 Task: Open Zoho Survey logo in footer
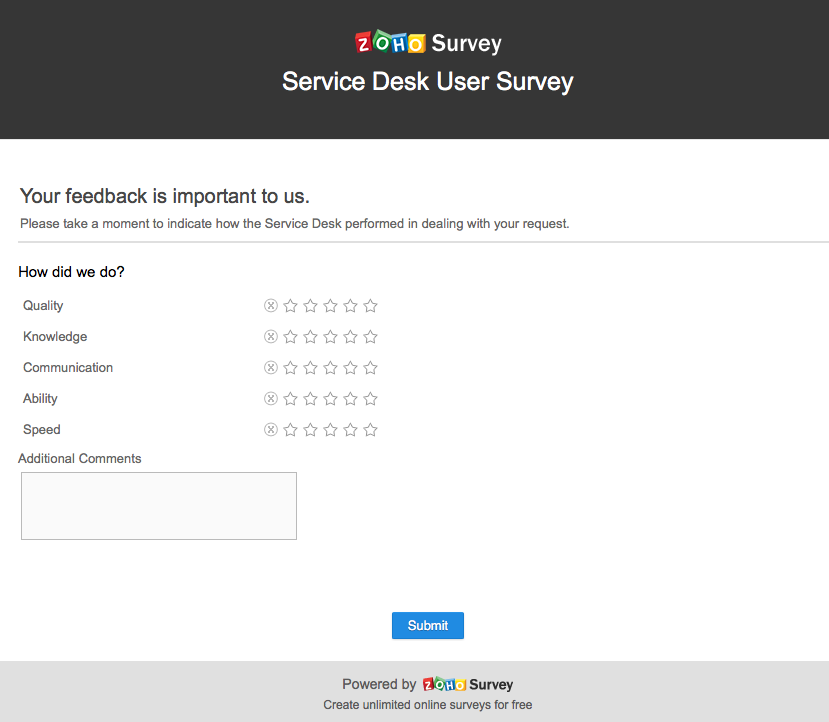coord(468,685)
